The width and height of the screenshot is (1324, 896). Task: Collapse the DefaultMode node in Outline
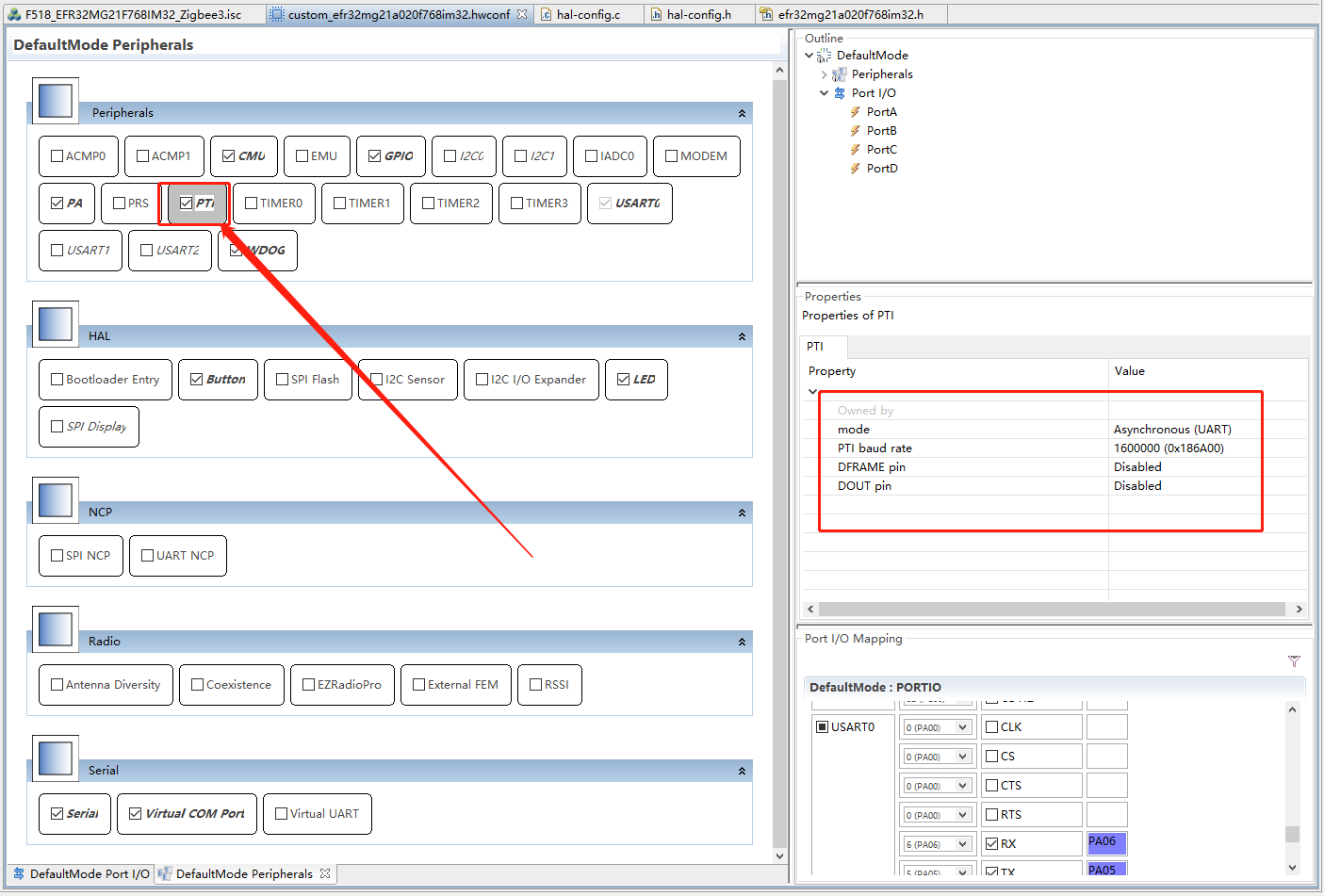click(x=809, y=56)
